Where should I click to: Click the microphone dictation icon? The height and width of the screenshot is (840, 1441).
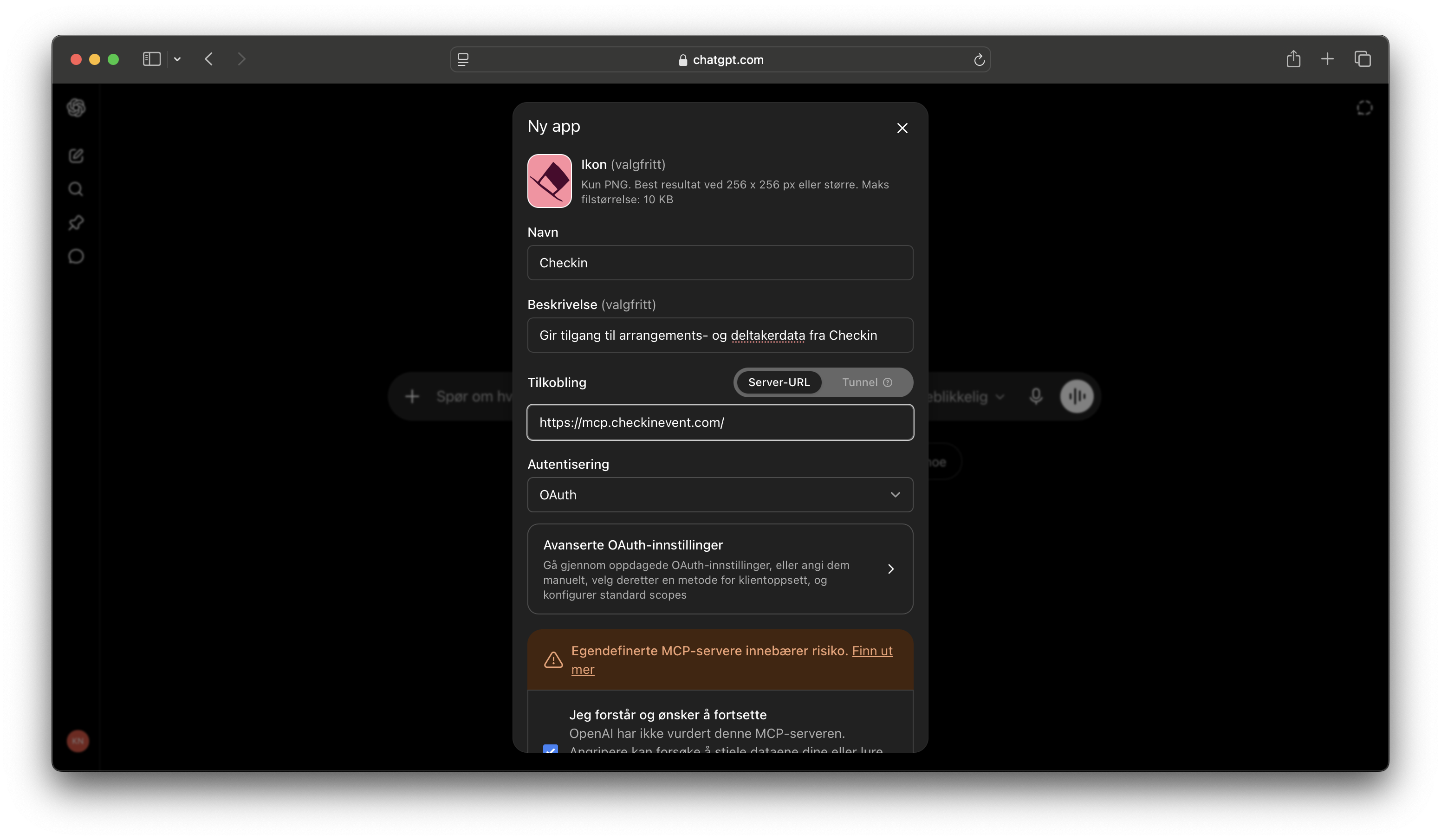tap(1036, 396)
